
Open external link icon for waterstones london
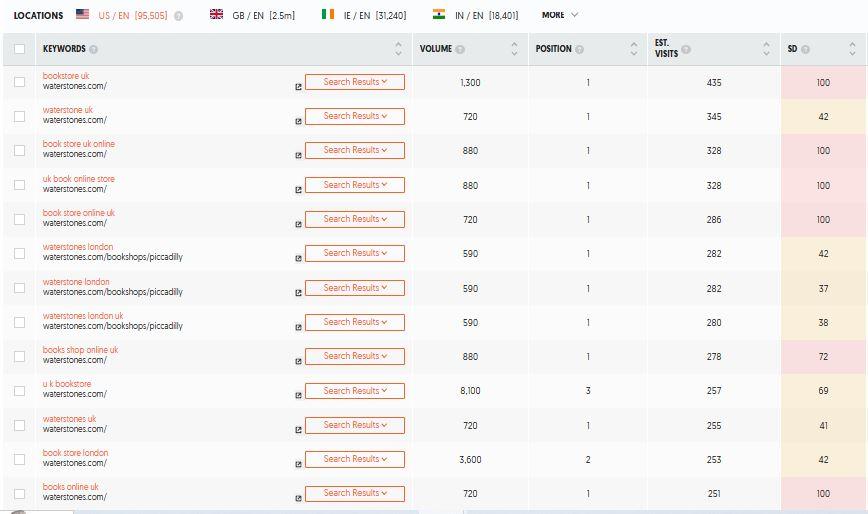[x=298, y=258]
